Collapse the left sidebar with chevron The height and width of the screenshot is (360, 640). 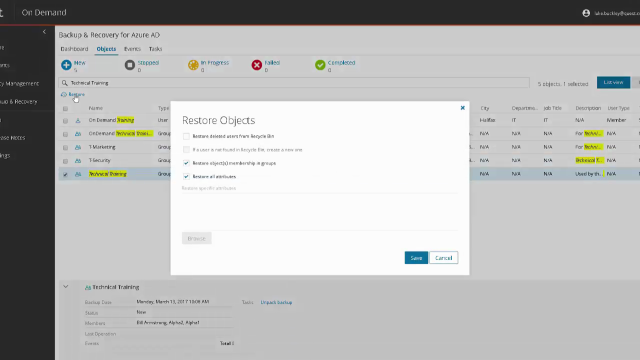pos(44,32)
